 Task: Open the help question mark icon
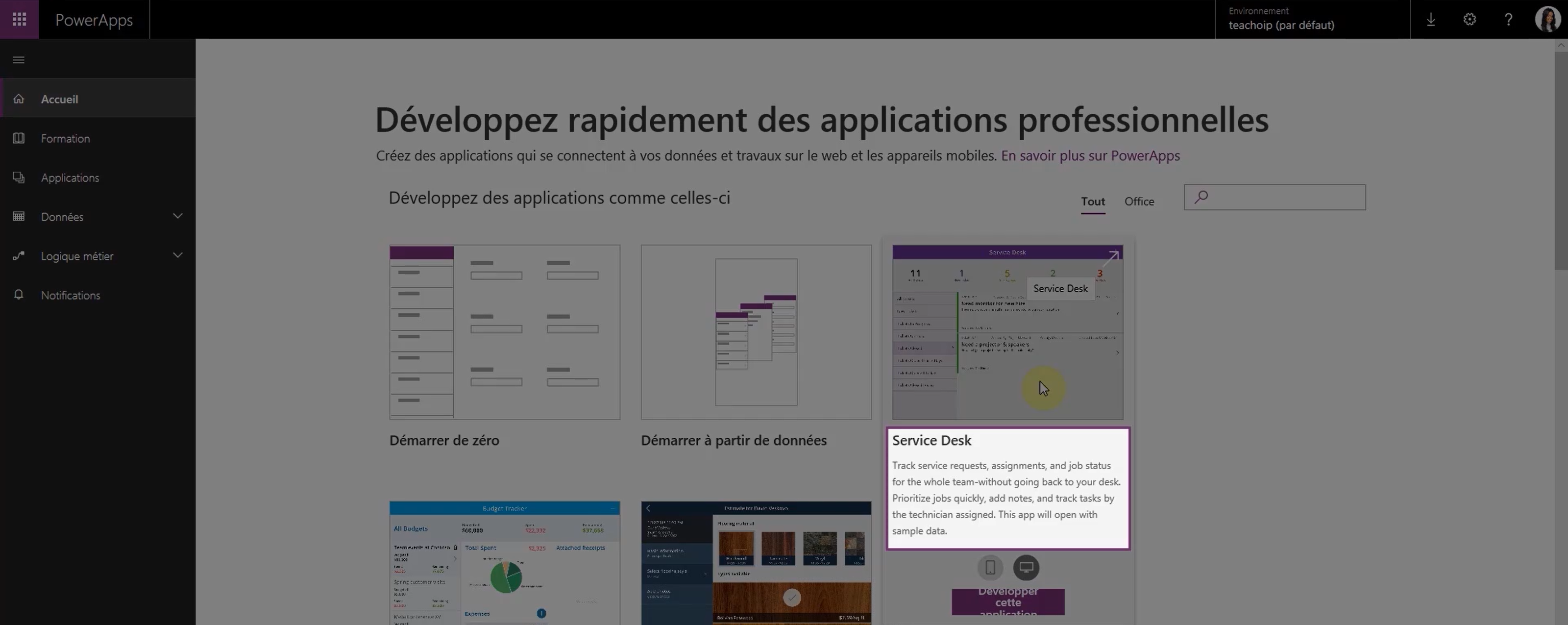pos(1508,20)
